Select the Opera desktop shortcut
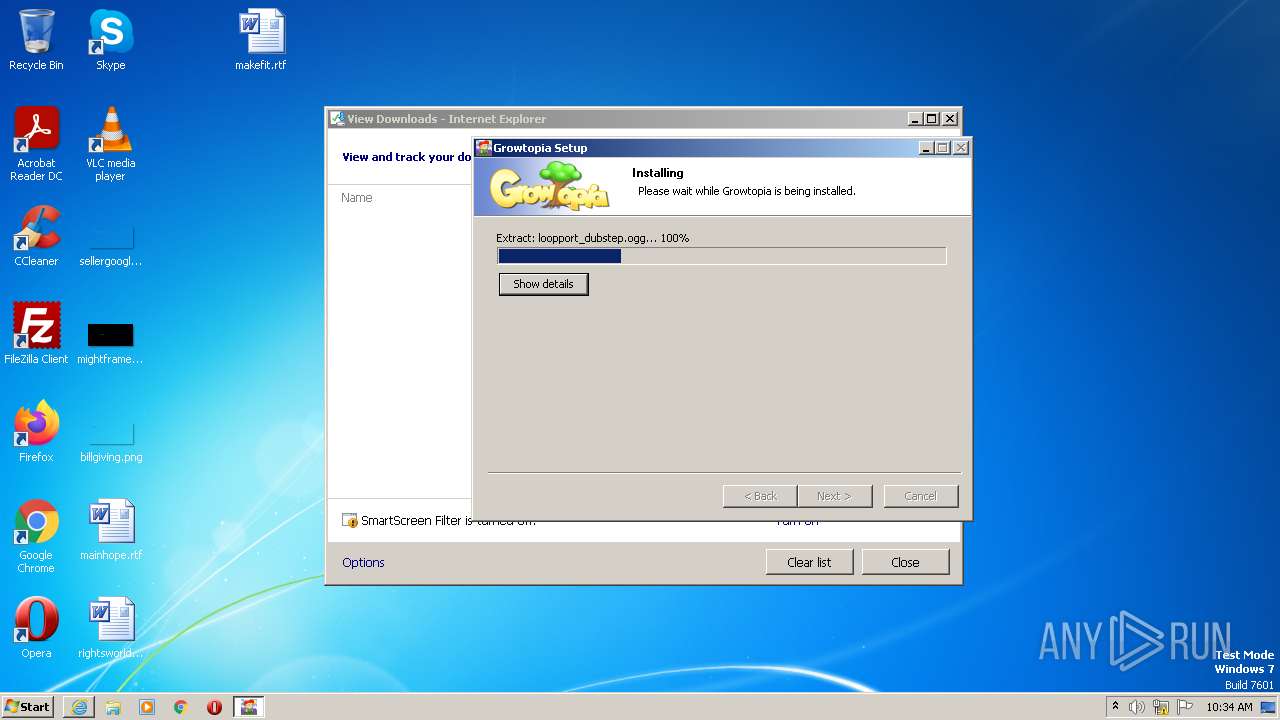The height and width of the screenshot is (720, 1280). coord(36,628)
